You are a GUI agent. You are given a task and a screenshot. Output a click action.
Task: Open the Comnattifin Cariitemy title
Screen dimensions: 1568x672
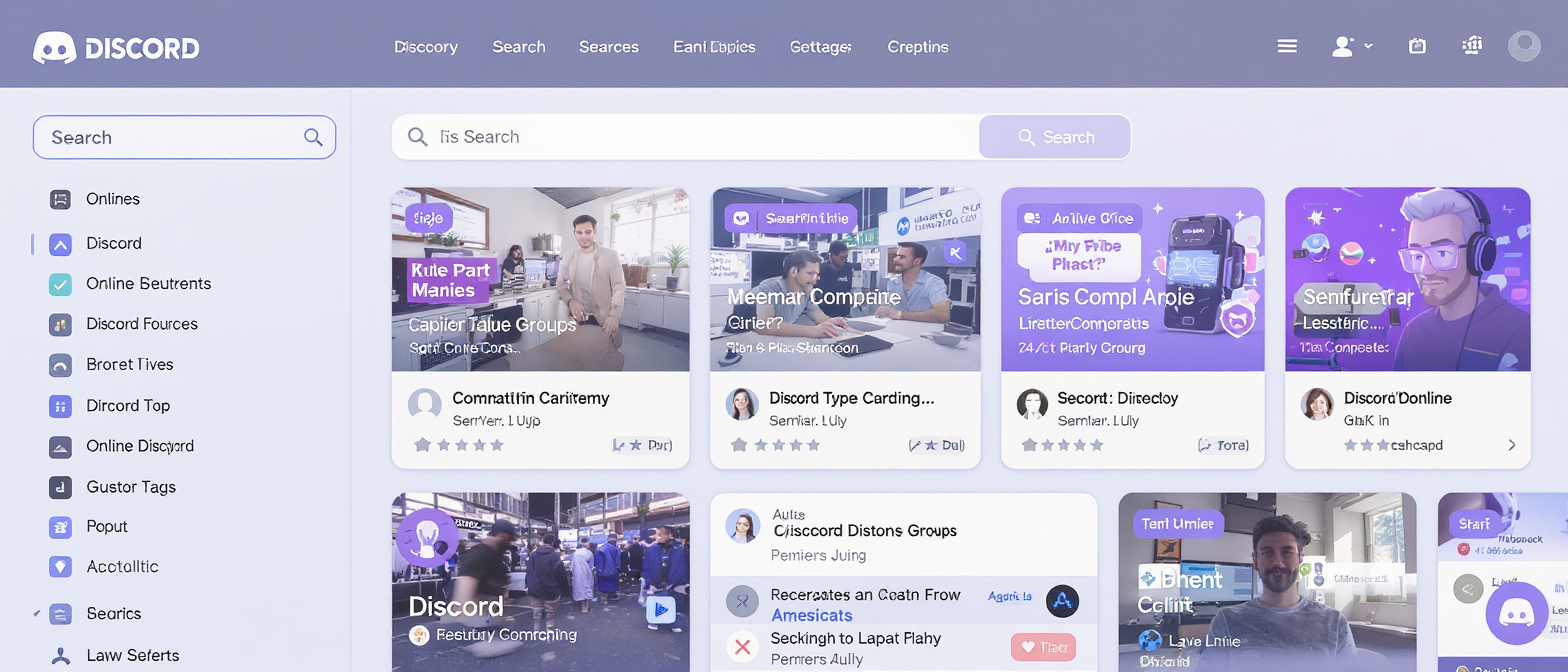click(531, 398)
